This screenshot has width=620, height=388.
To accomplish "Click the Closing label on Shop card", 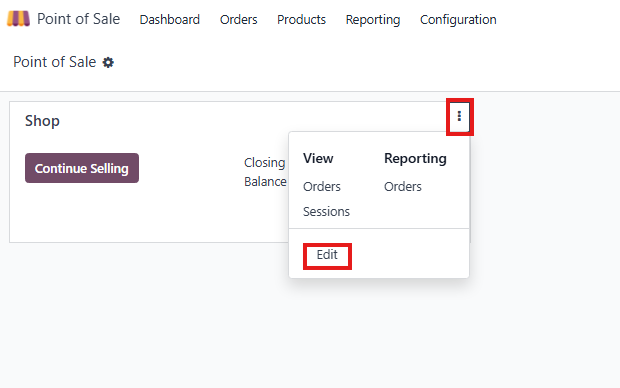I will 265,163.
